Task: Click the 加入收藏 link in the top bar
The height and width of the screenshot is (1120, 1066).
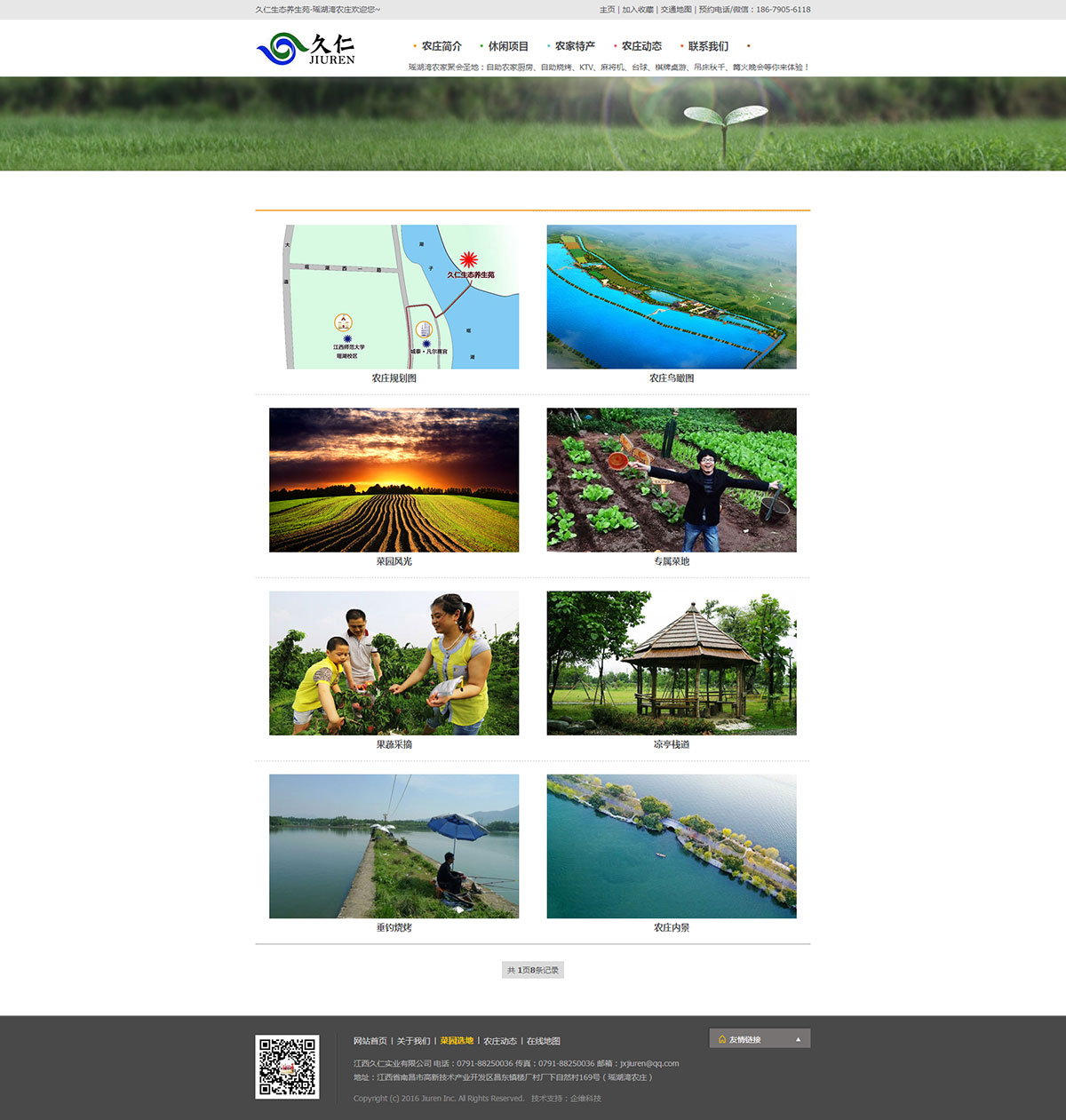Action: click(638, 10)
